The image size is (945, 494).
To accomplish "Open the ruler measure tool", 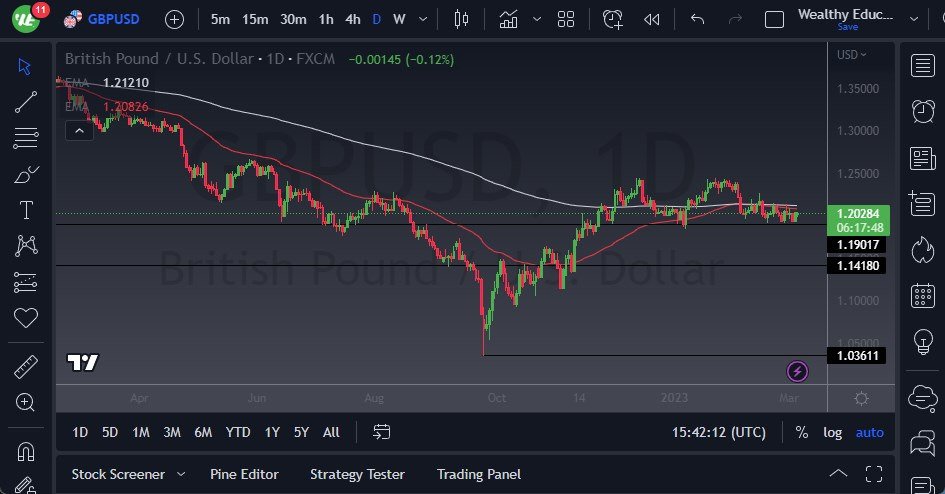I will 25,367.
